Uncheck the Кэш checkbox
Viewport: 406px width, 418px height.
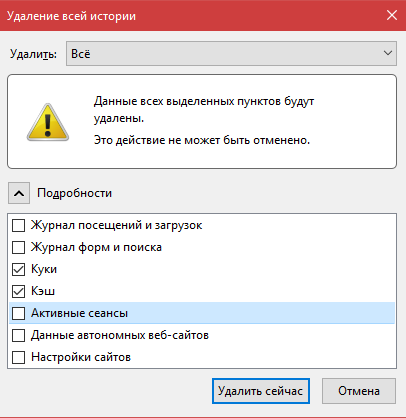(18, 291)
